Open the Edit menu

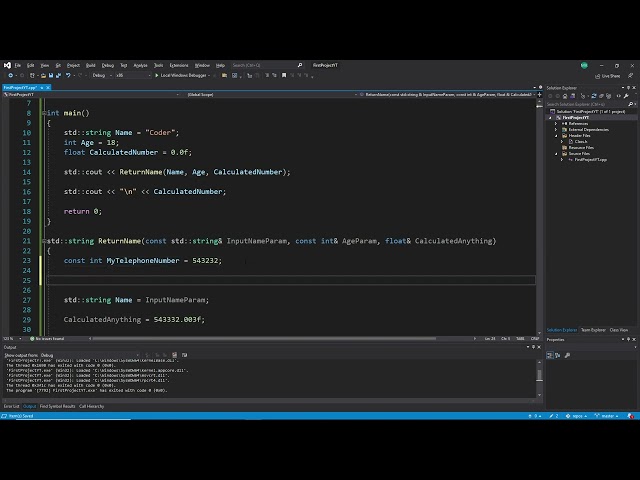[31, 65]
